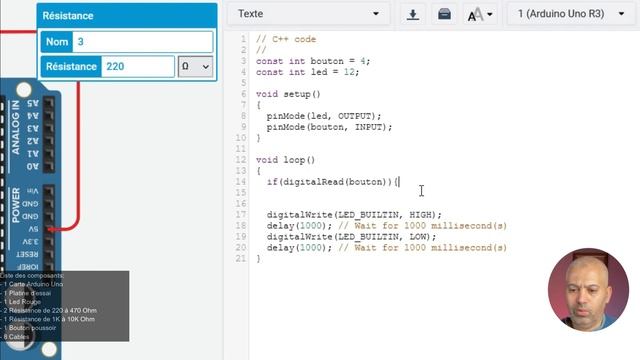Screen dimensions: 640x360
Task: Click the presenter webcam thumbnail
Action: click(588, 290)
